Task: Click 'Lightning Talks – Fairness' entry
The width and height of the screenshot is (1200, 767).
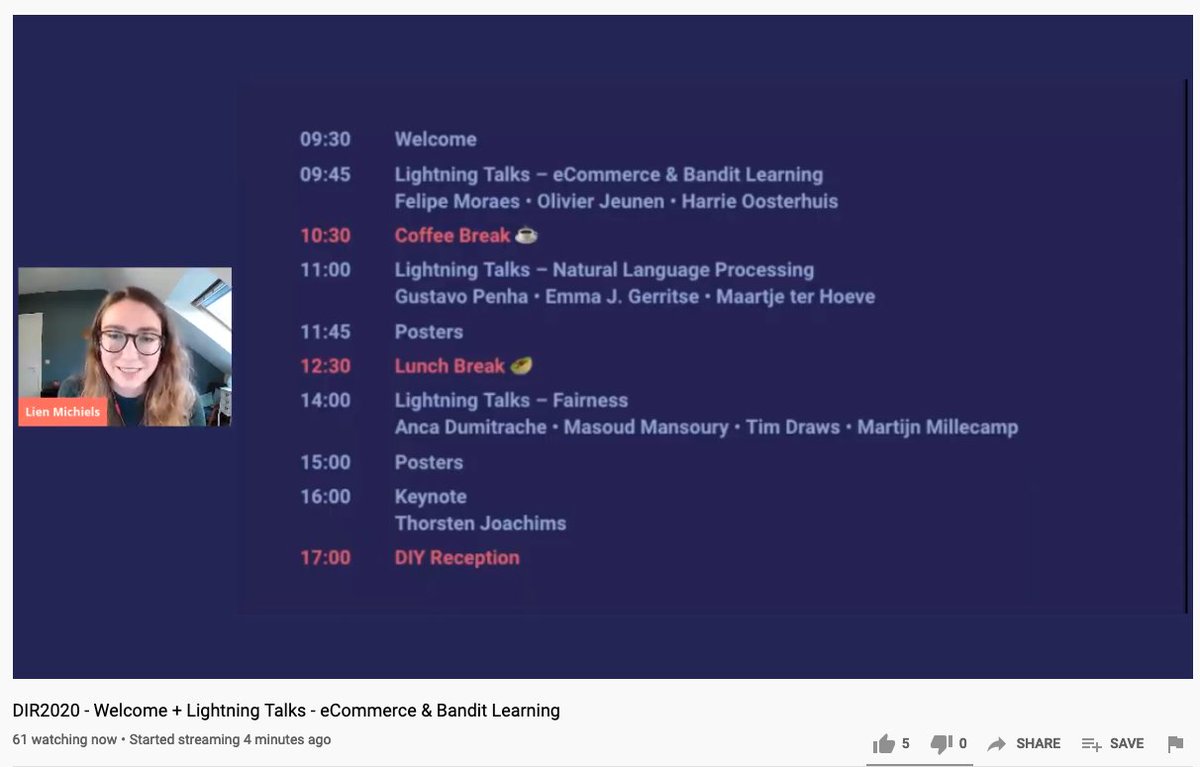Action: [x=511, y=400]
